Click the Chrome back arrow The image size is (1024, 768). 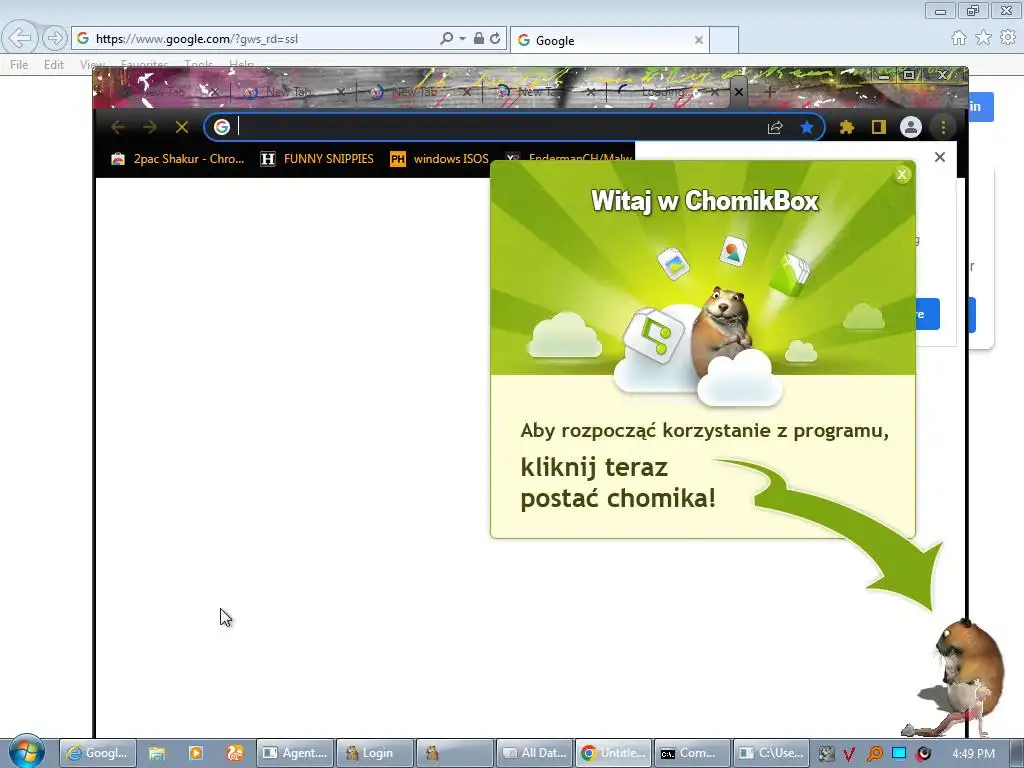pyautogui.click(x=118, y=127)
